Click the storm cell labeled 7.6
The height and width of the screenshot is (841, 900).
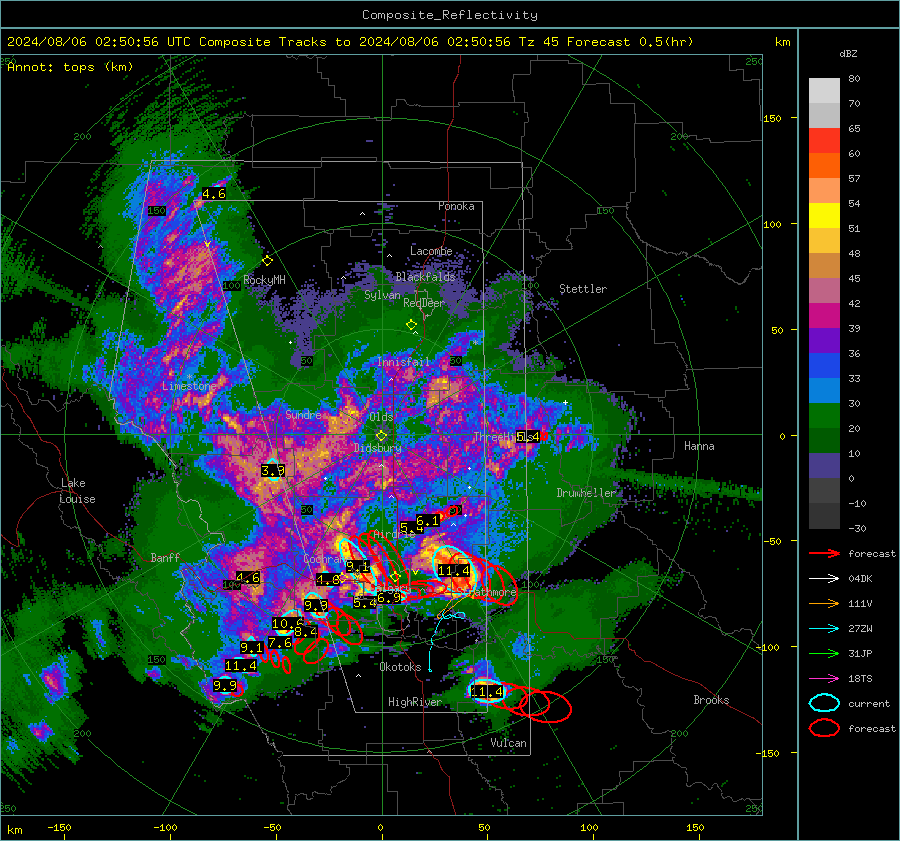click(280, 643)
